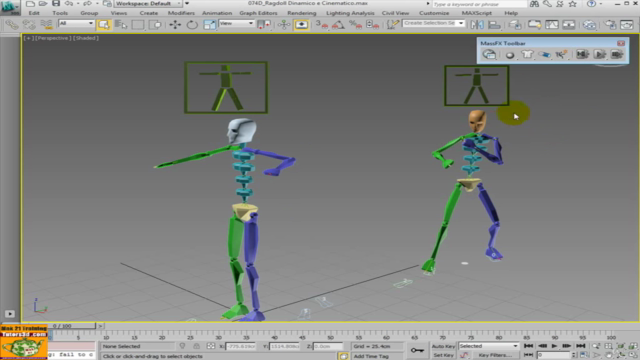
Task: Activate Select and Rotate tool
Action: point(192,24)
